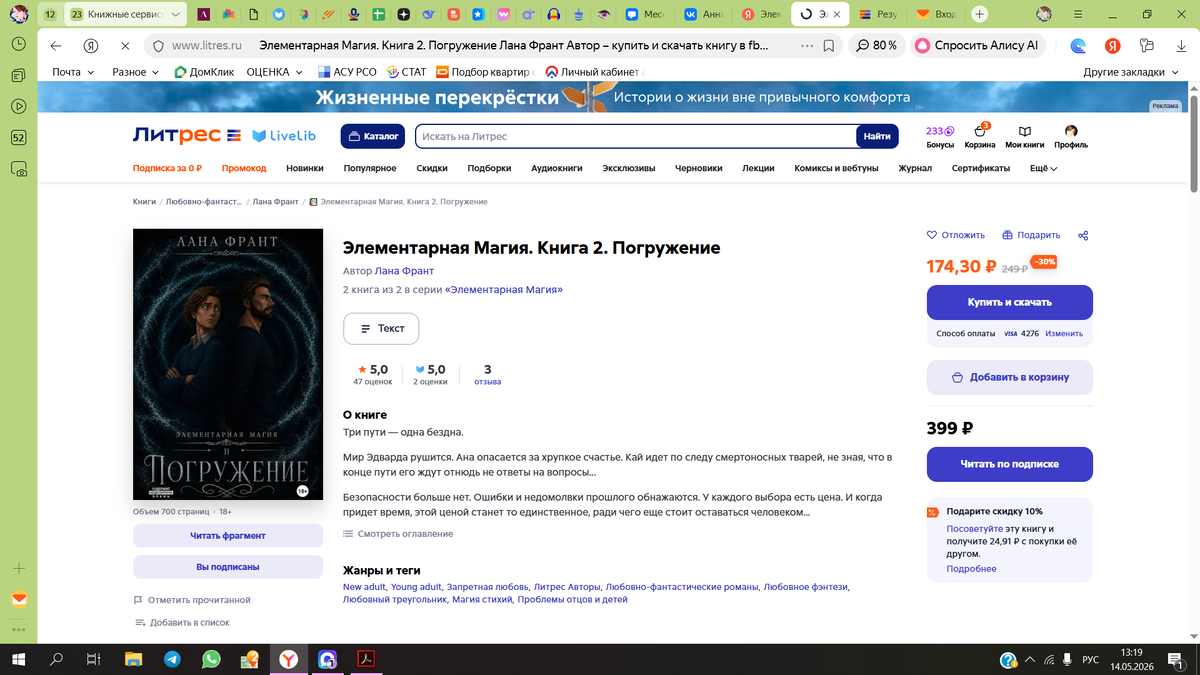Stop page loading with X icon

[124, 46]
